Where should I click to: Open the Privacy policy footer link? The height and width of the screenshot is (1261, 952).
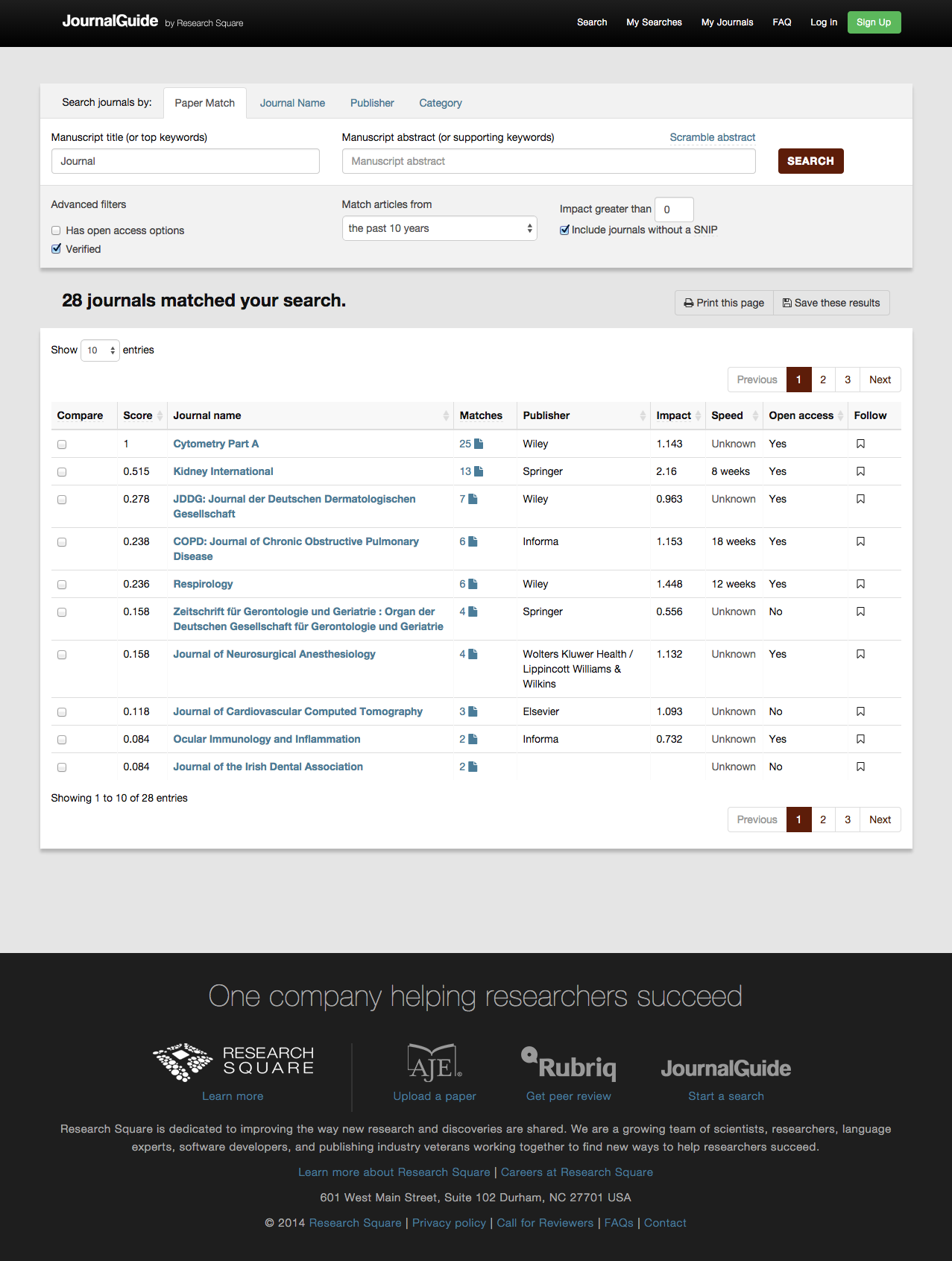tap(449, 1223)
